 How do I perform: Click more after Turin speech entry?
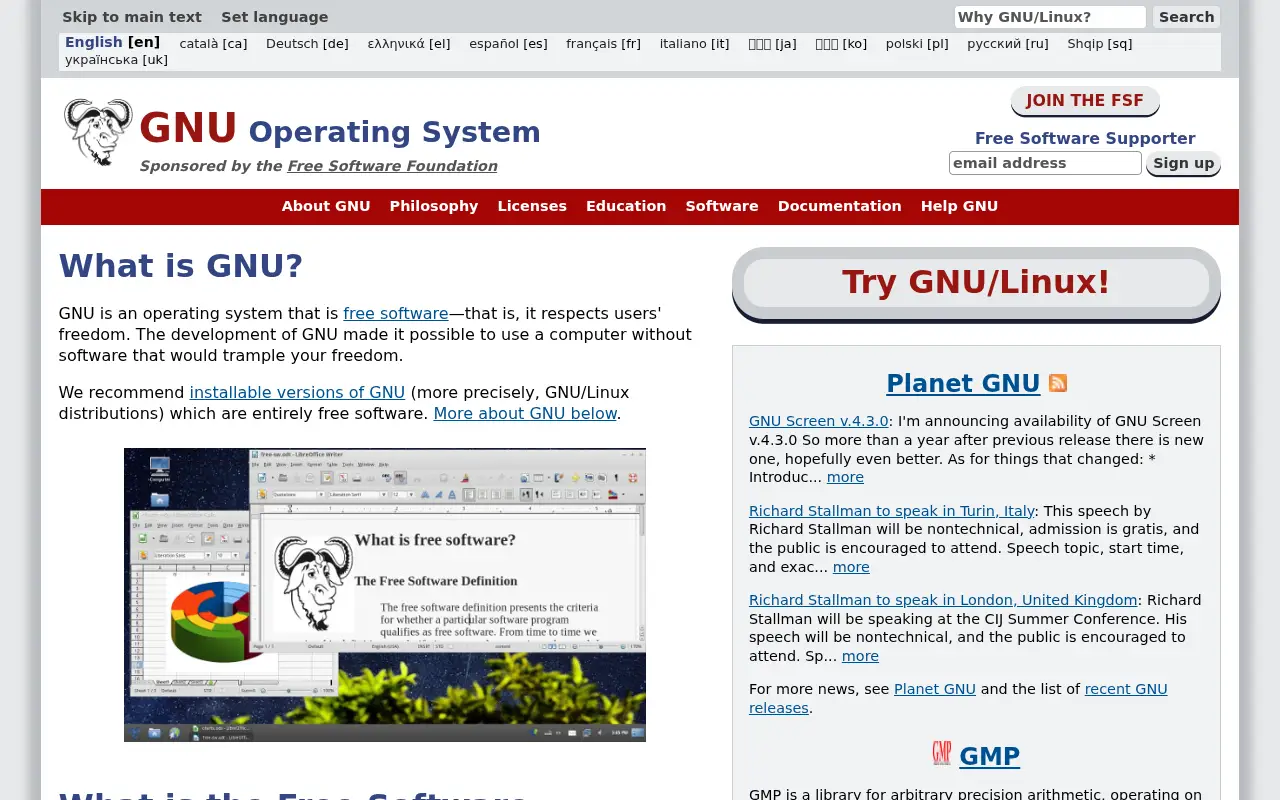(851, 567)
